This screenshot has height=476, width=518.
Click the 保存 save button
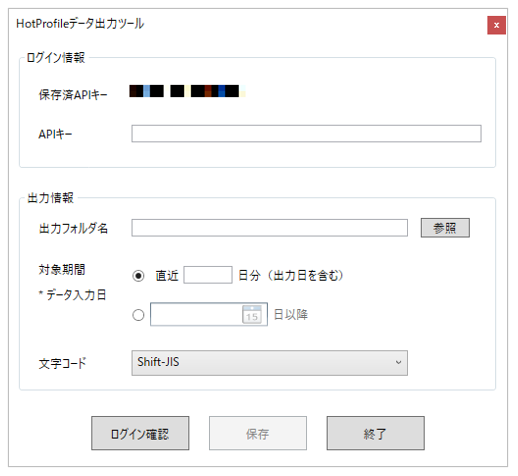258,433
